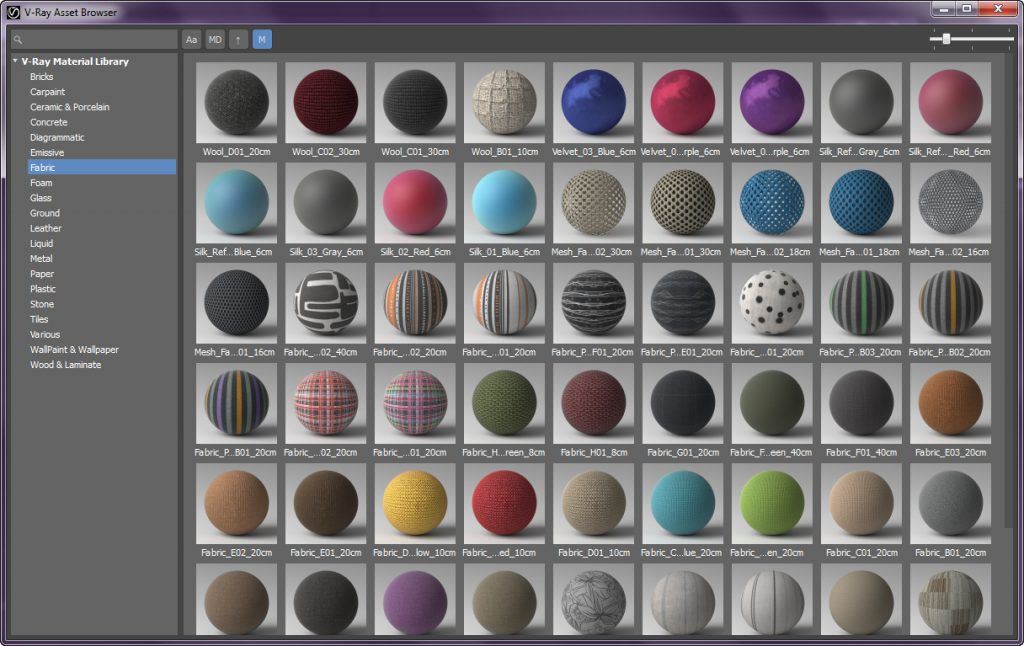Select the Silk_02_Red_6cm material
This screenshot has width=1024, height=646.
coord(414,204)
